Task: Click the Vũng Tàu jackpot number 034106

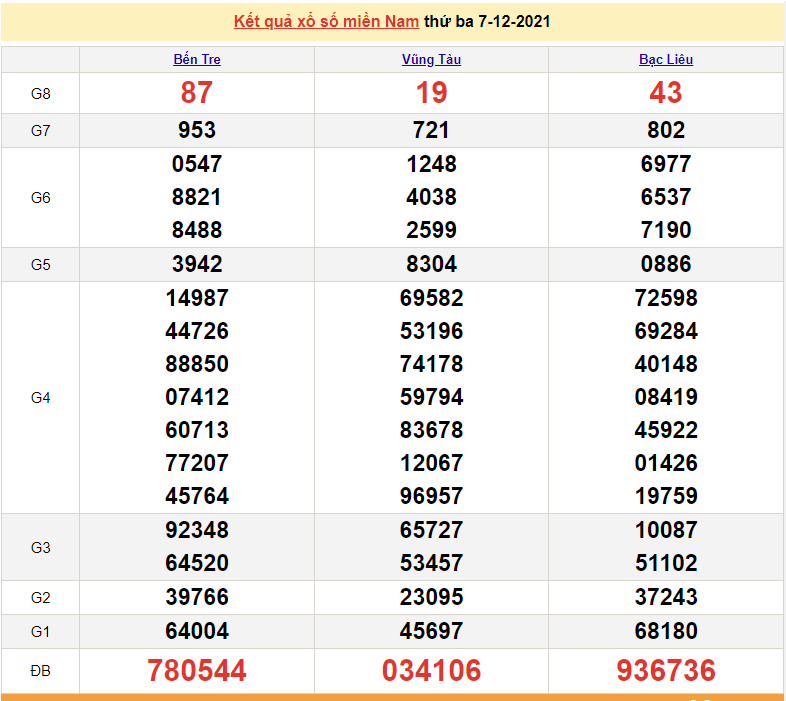Action: point(431,670)
